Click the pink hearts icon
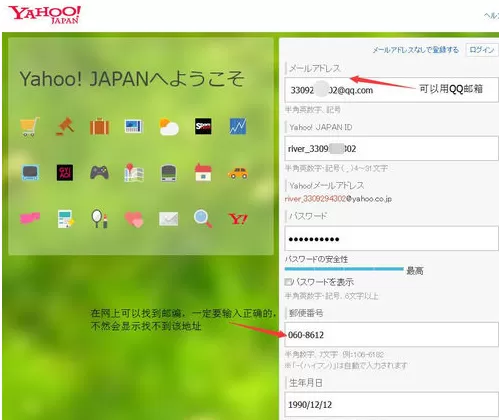The image size is (499, 420). [x=134, y=219]
